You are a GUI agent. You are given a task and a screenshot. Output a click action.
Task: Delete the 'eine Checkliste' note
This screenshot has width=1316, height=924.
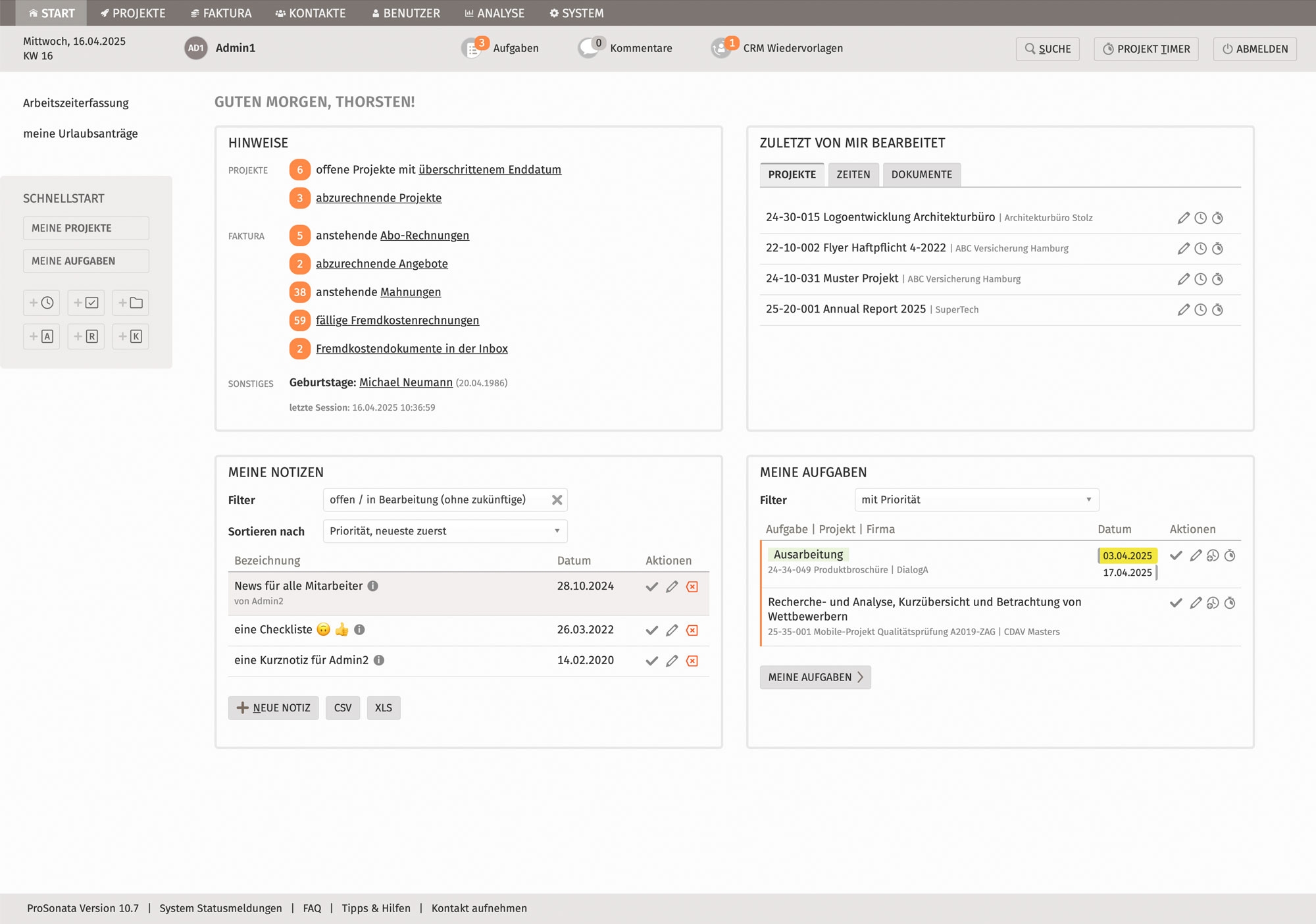[692, 630]
